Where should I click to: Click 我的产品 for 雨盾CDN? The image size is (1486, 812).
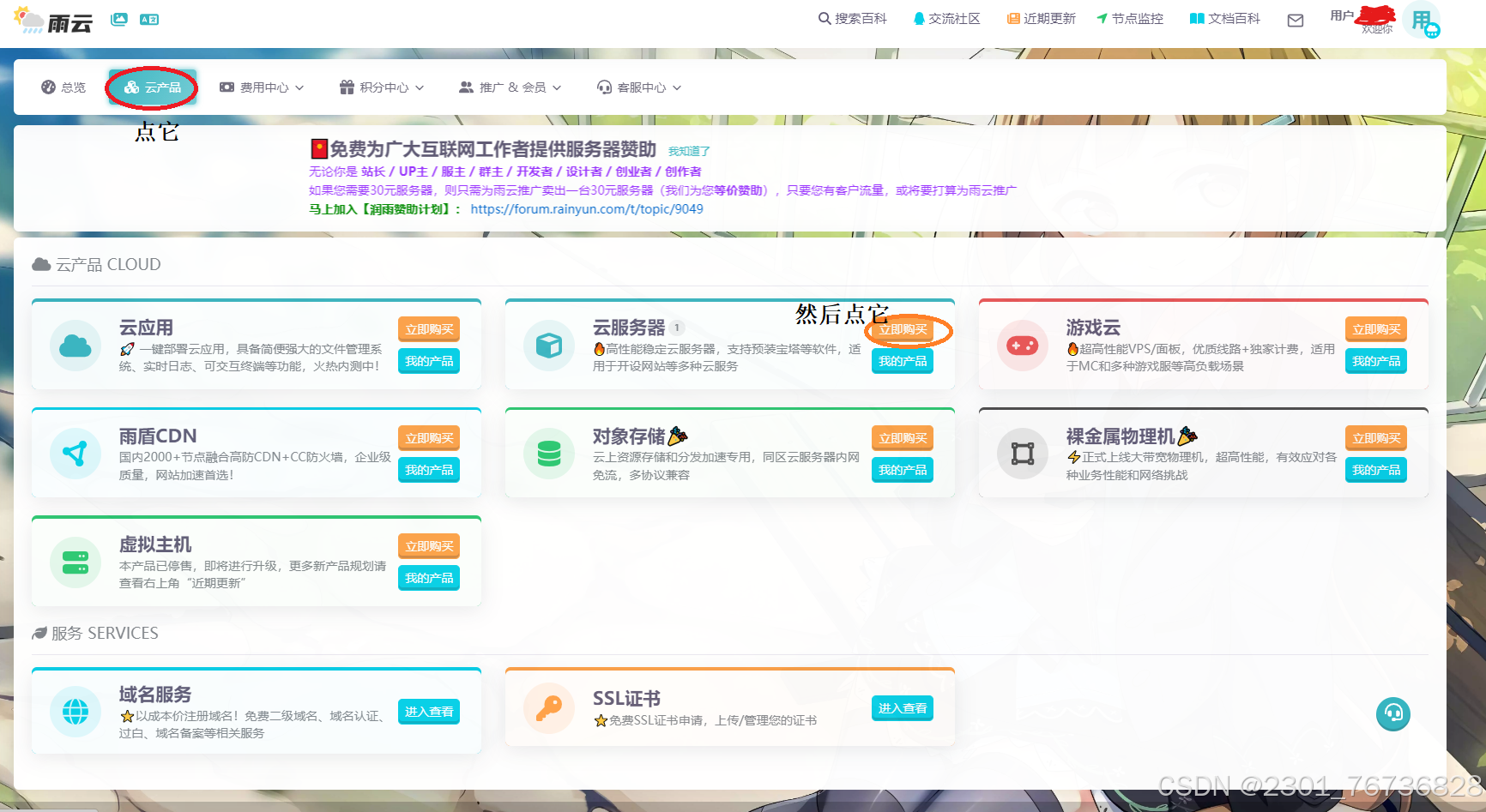(x=429, y=470)
